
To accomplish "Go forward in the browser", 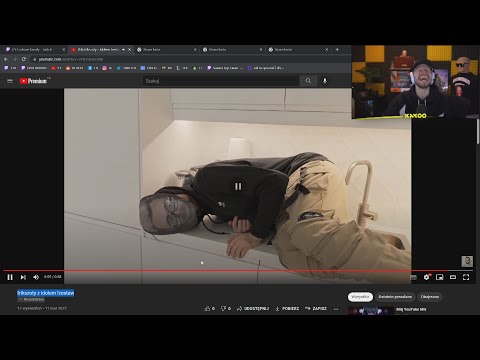I will [15, 59].
